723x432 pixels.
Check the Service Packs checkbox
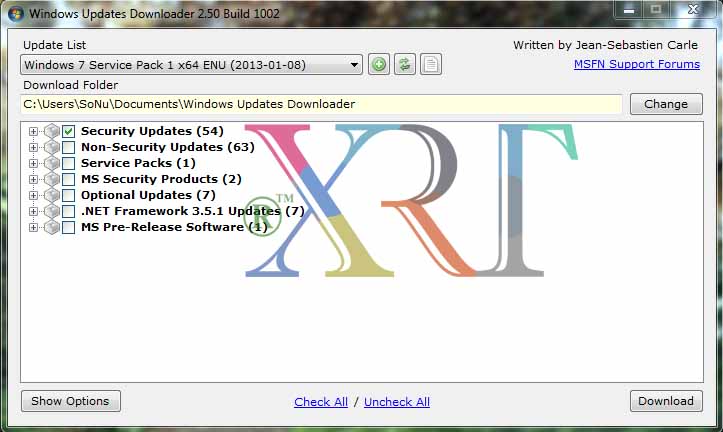point(69,163)
